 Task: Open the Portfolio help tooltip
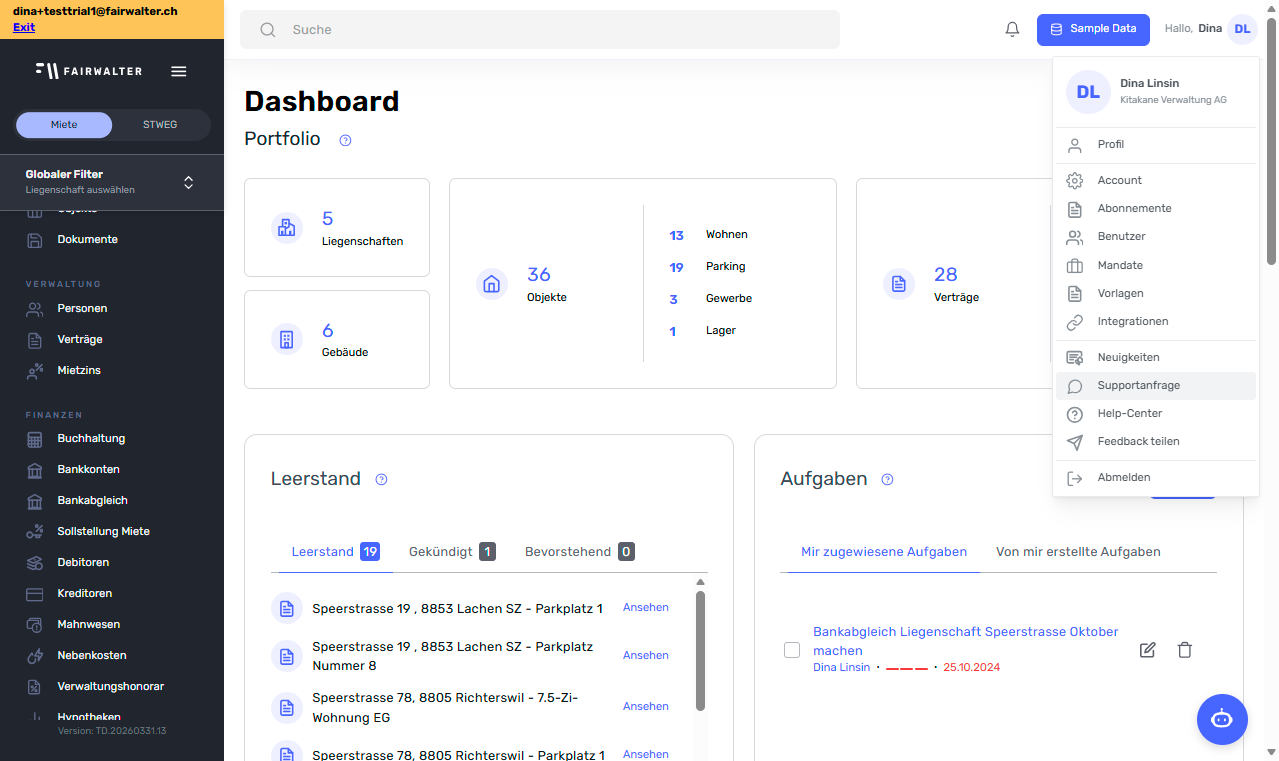[345, 140]
